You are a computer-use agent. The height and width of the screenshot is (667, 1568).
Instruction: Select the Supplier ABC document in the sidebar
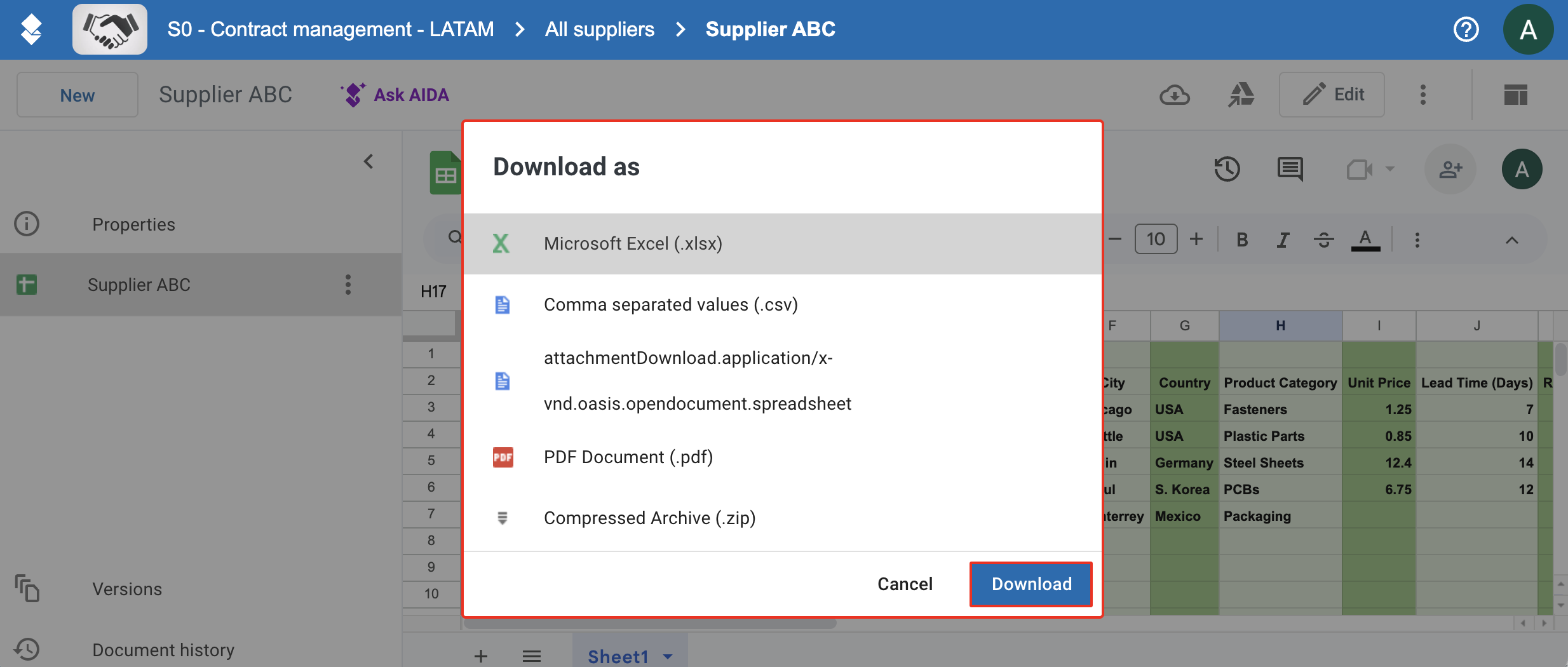(x=201, y=285)
